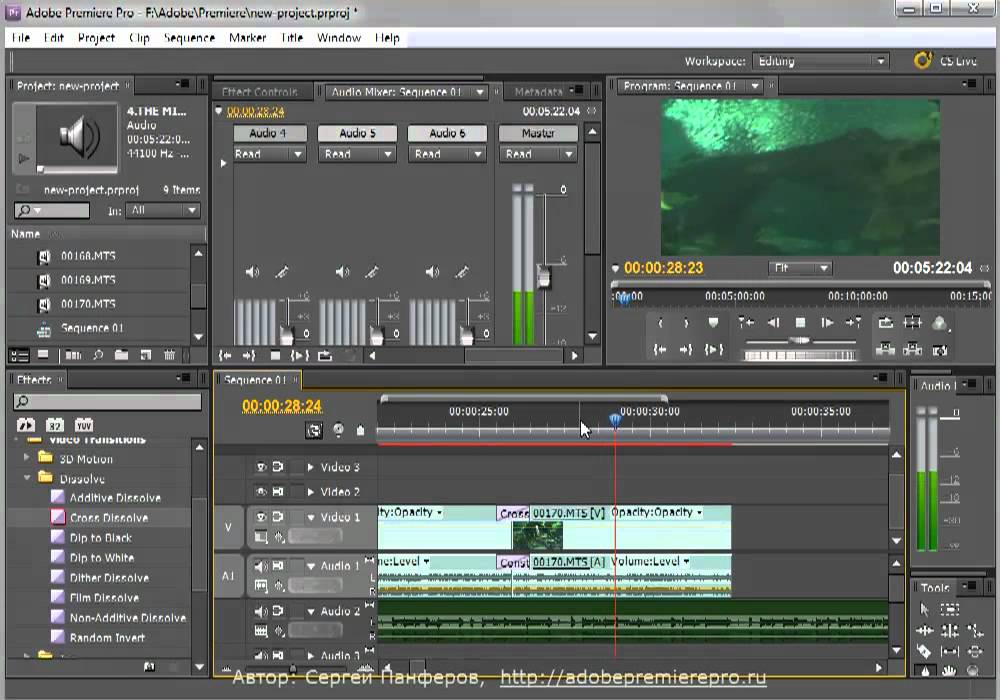Select Track Select tool in Tools panel
The image size is (1000, 700).
950,609
